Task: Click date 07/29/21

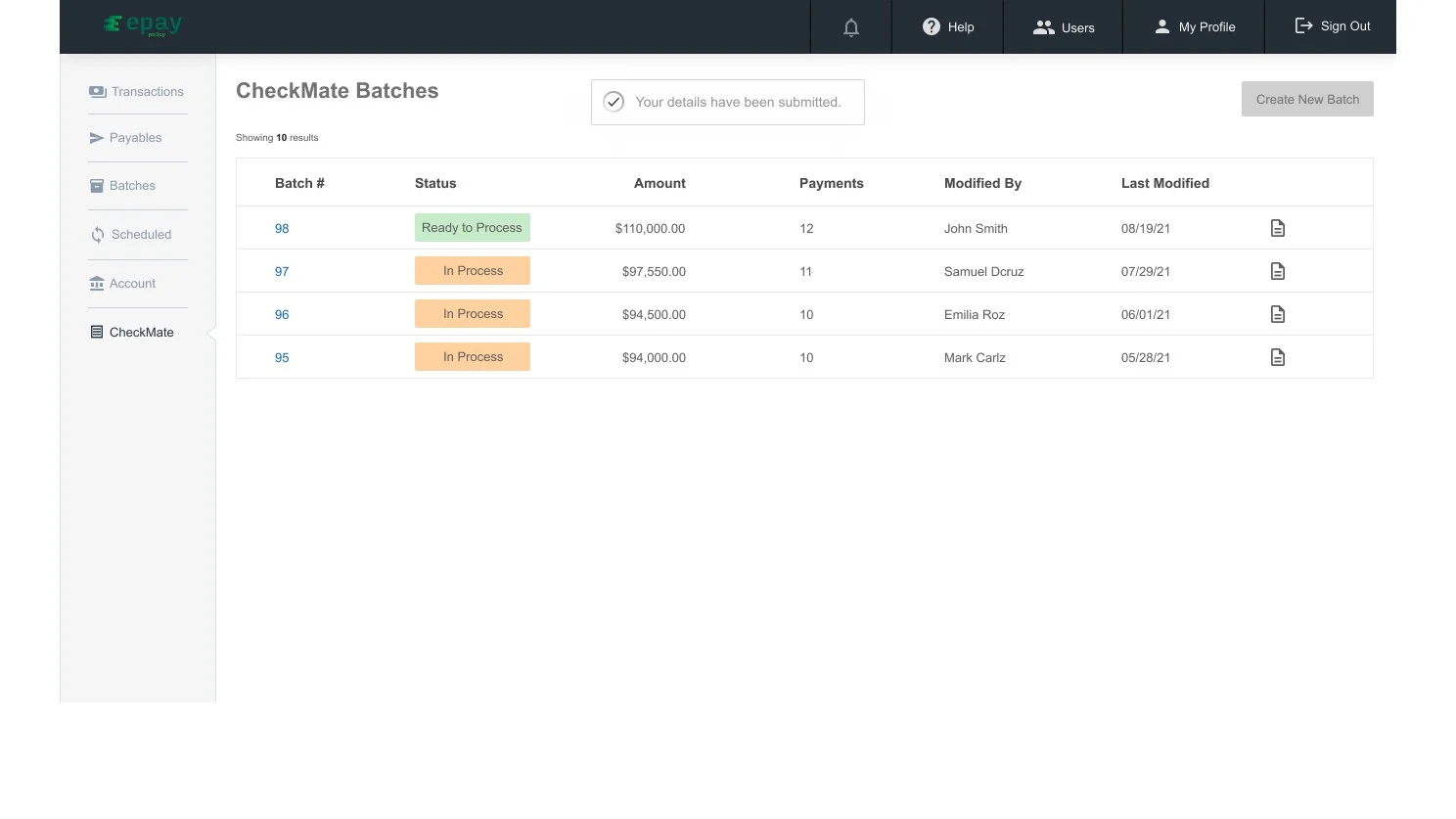Action: coord(1146,272)
